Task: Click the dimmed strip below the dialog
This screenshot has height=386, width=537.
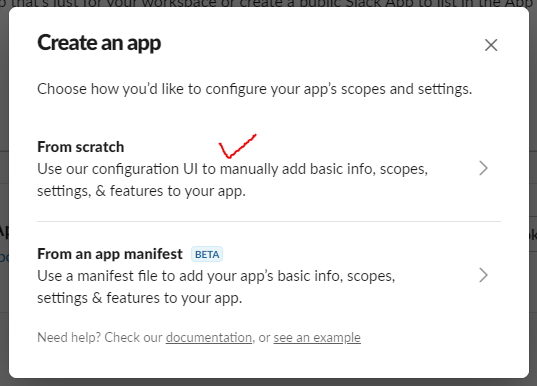Action: [x=268, y=382]
